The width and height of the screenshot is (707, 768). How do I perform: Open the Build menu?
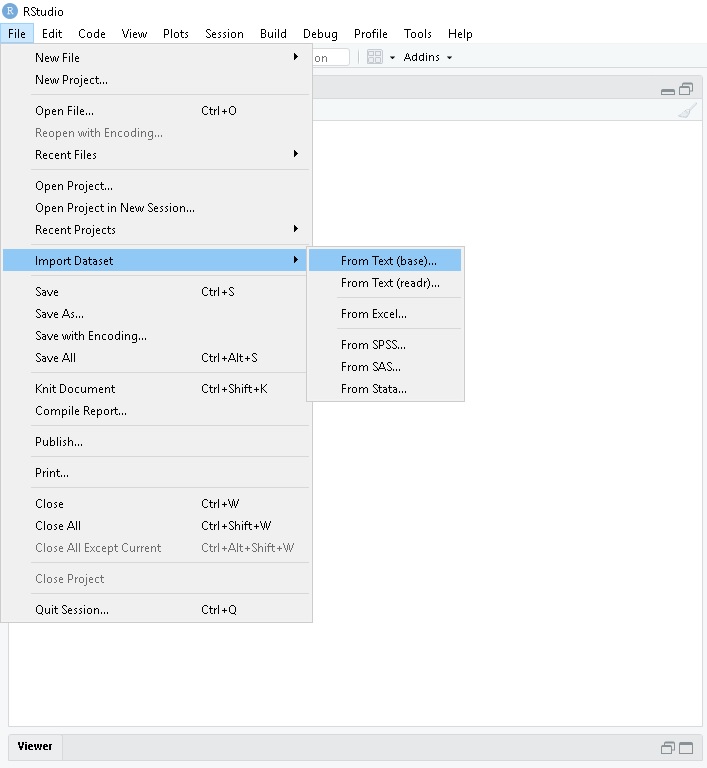pos(273,34)
